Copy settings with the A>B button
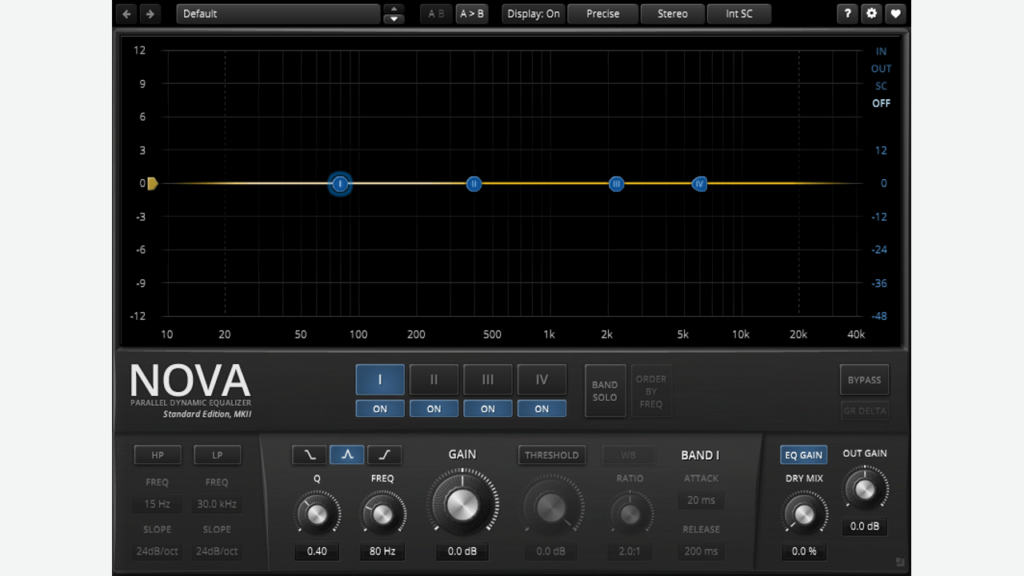Viewport: 1024px width, 576px height. coord(471,13)
